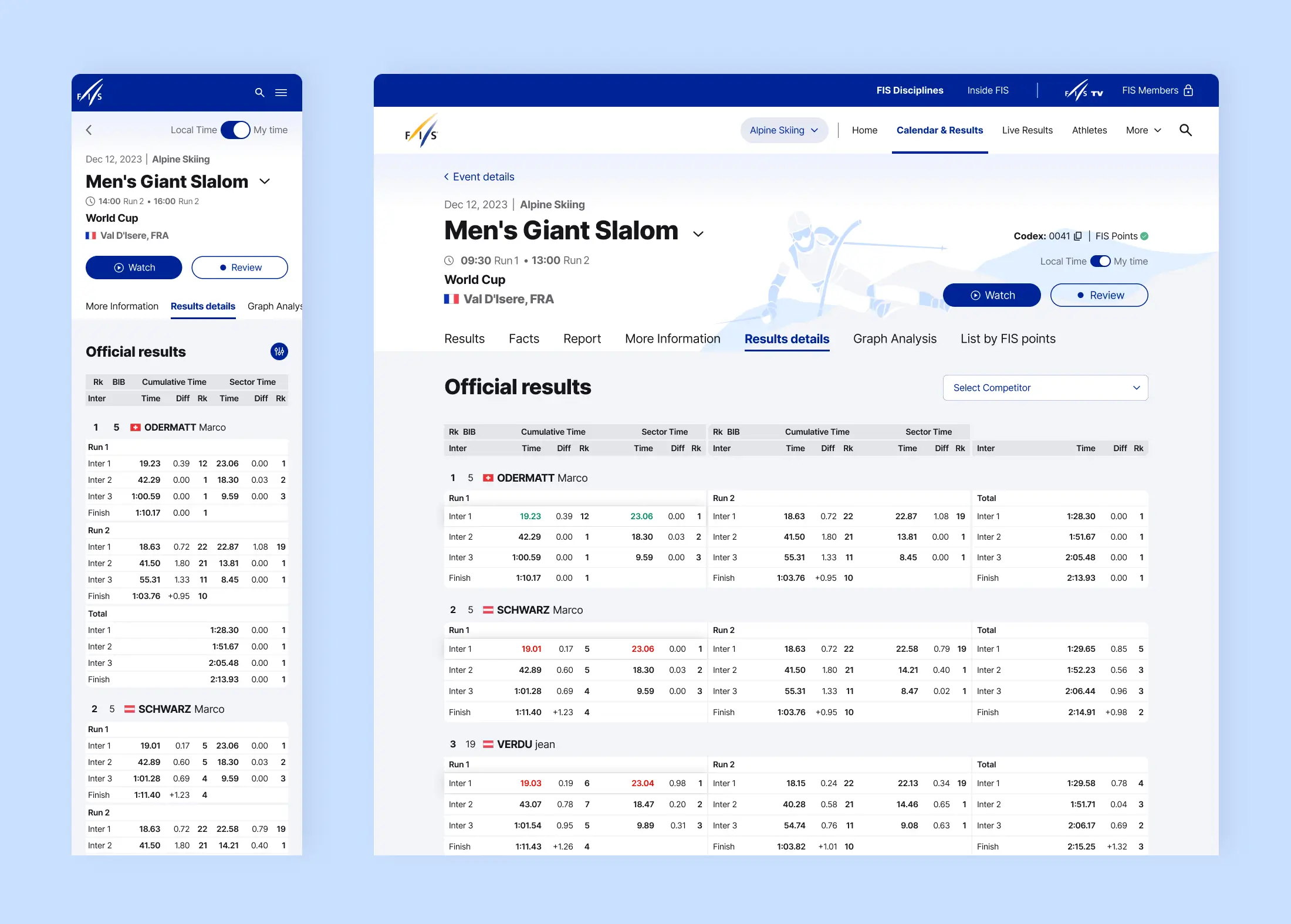Click the mobile clock icon near 14:00

(90, 201)
